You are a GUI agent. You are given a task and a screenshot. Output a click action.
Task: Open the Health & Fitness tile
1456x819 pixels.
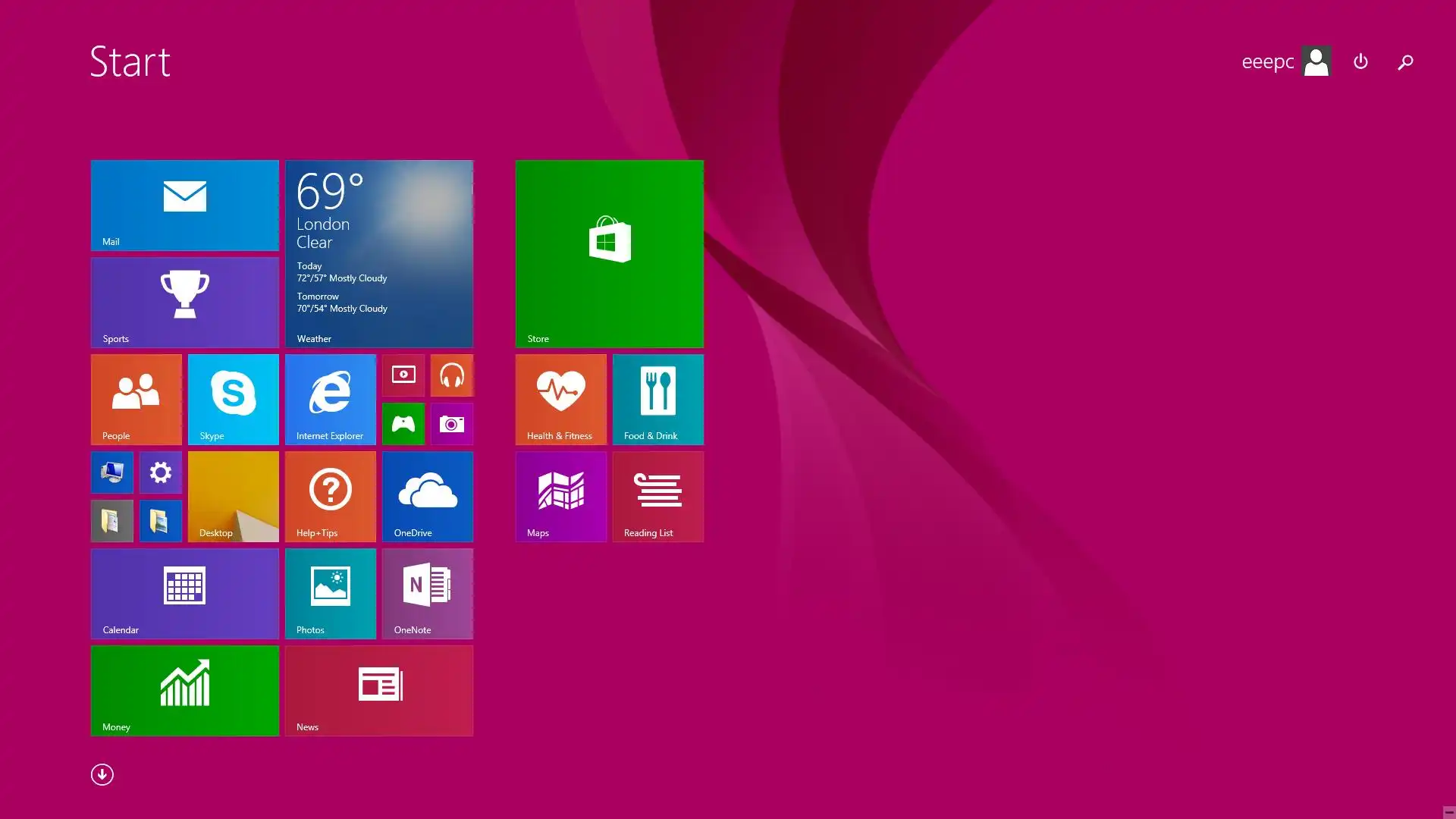(x=560, y=399)
